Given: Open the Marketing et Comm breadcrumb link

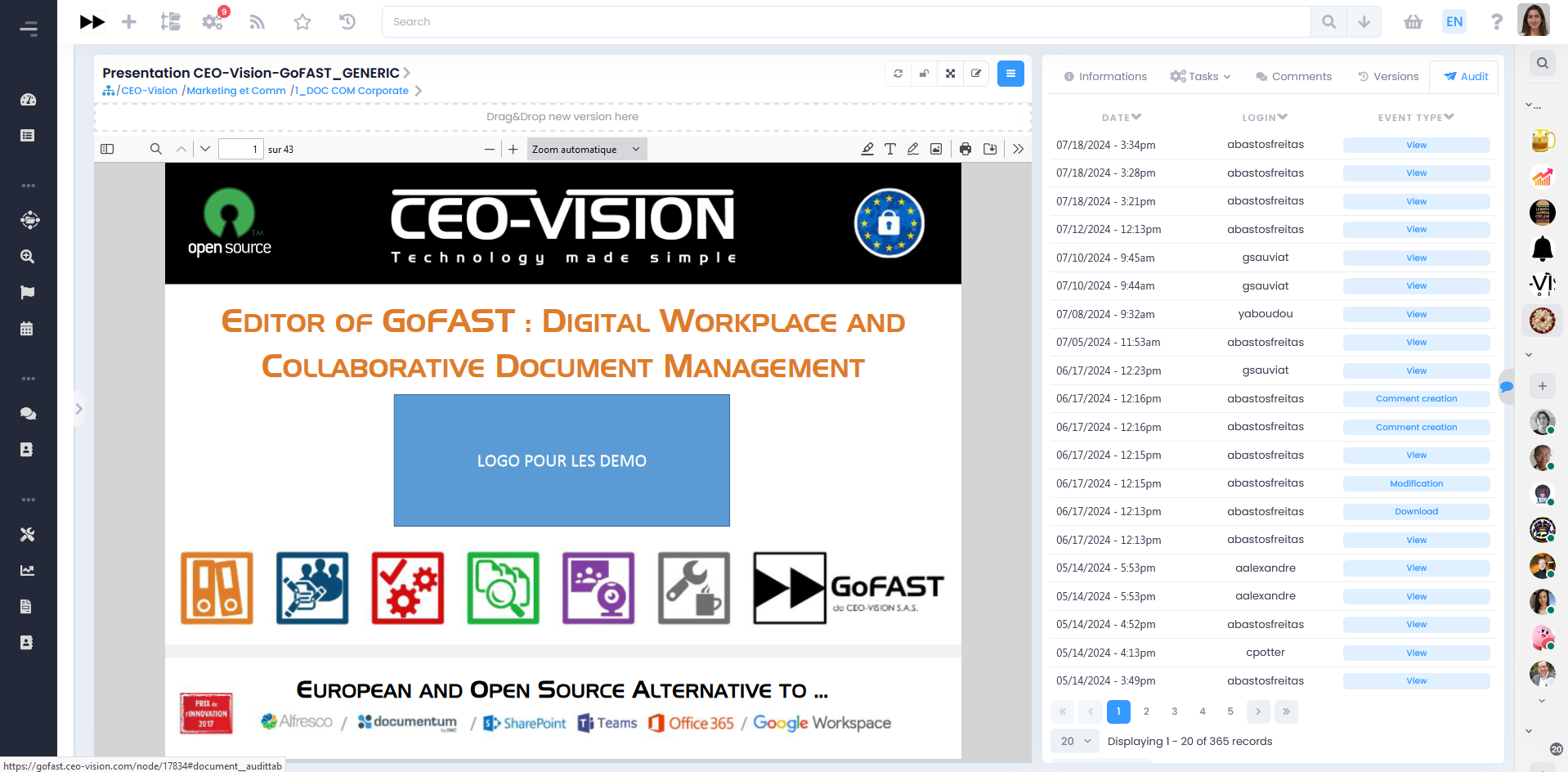Looking at the screenshot, I should click(236, 91).
